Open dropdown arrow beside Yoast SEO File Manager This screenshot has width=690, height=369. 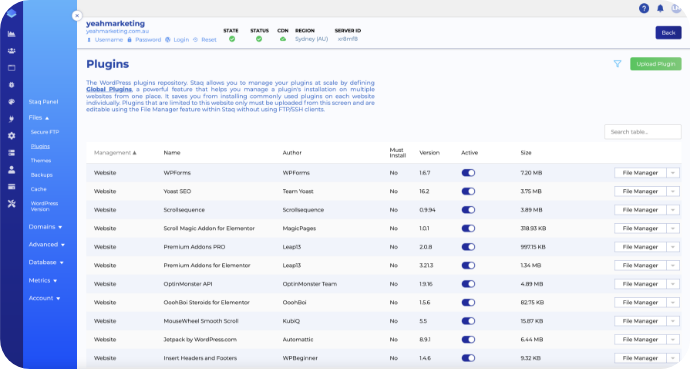(x=673, y=191)
